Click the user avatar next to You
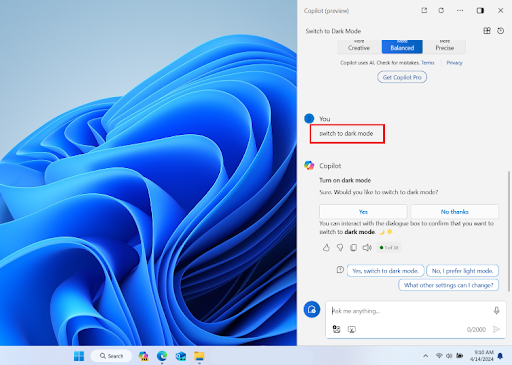 coord(309,118)
